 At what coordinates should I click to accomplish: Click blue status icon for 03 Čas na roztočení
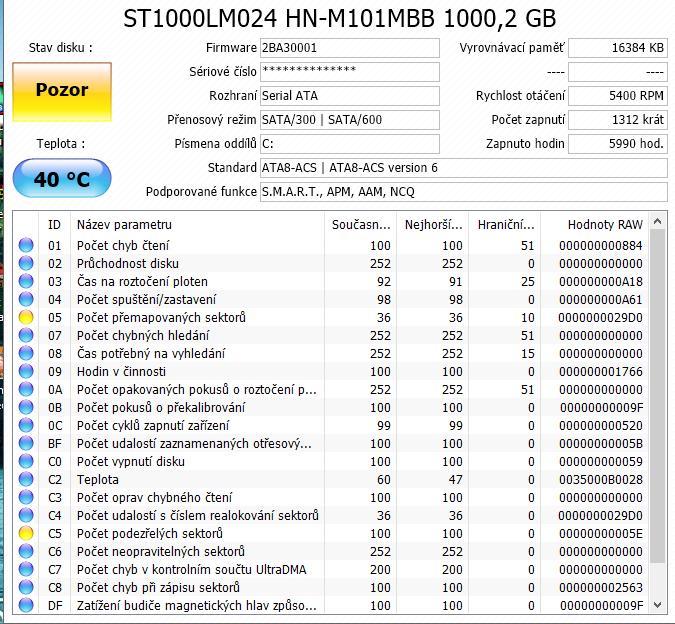pyautogui.click(x=26, y=281)
